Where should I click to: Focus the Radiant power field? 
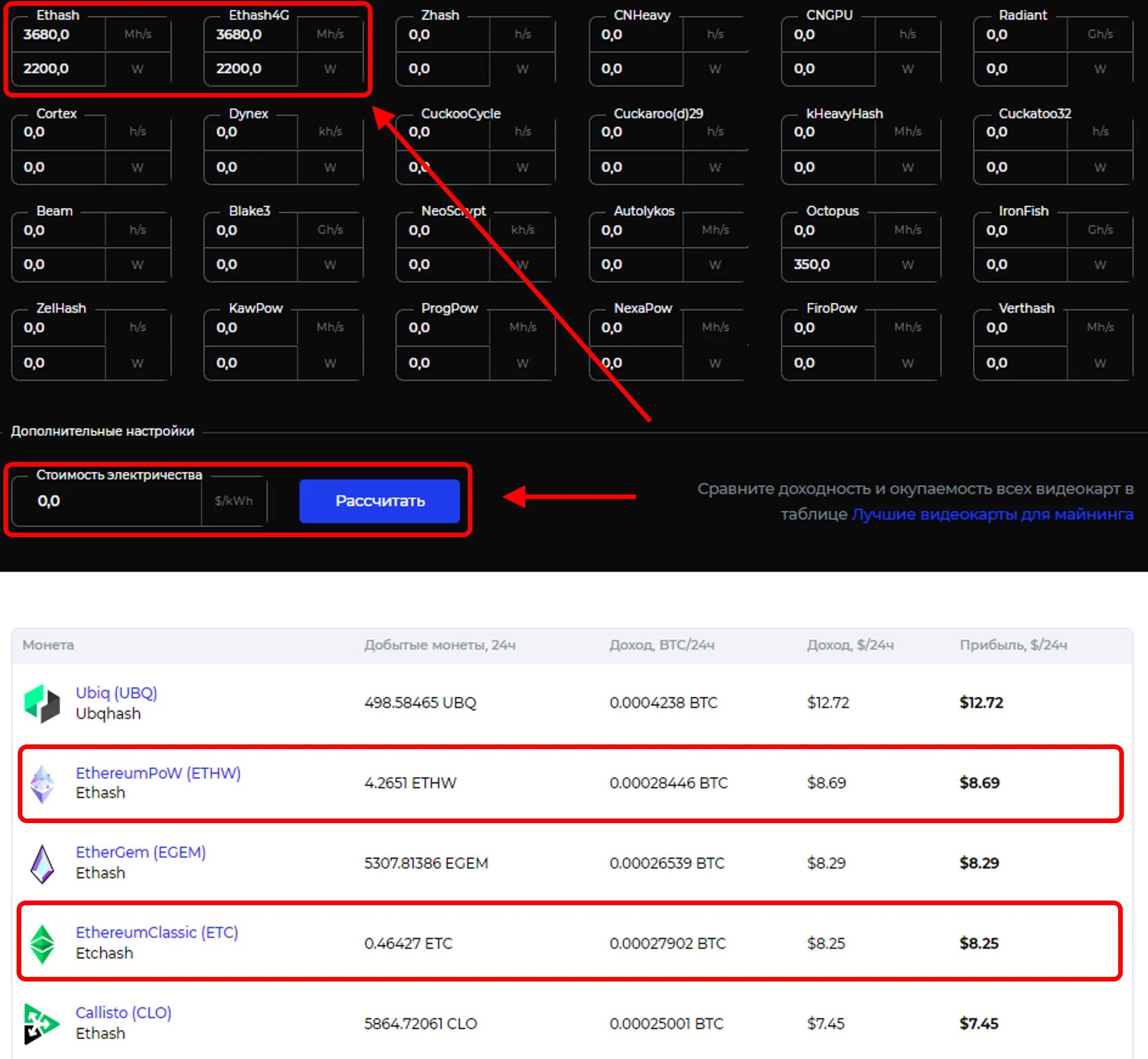[x=1021, y=69]
